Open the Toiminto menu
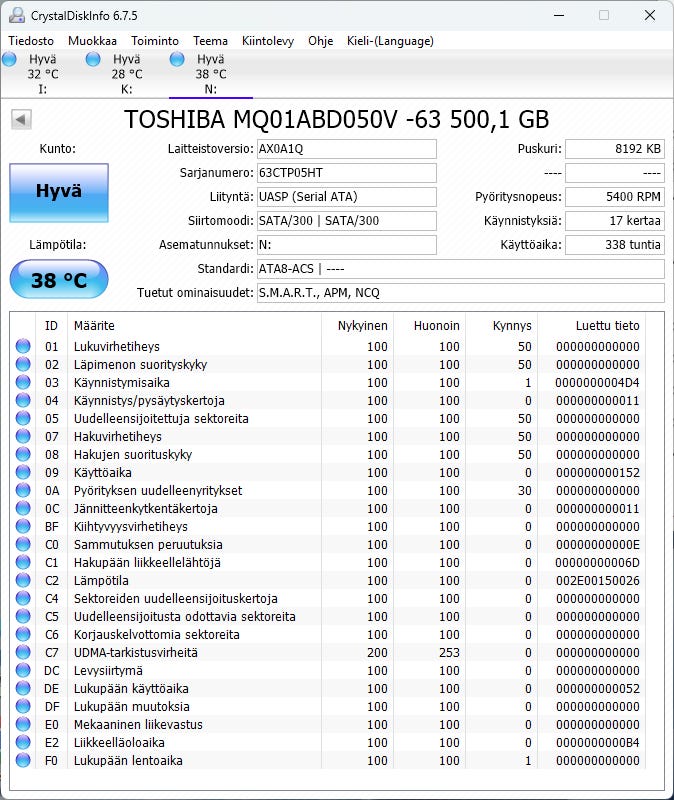674x800 pixels. coord(155,41)
